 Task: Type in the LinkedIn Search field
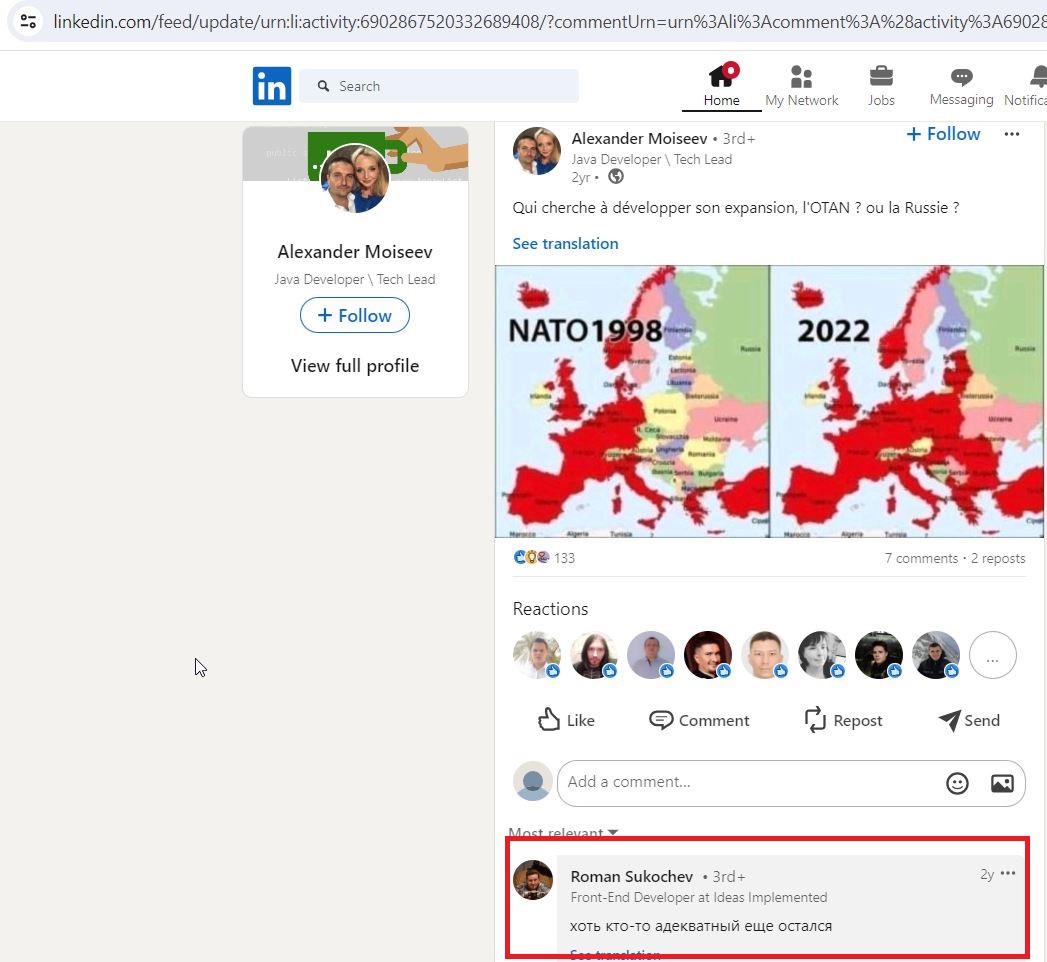click(x=439, y=86)
